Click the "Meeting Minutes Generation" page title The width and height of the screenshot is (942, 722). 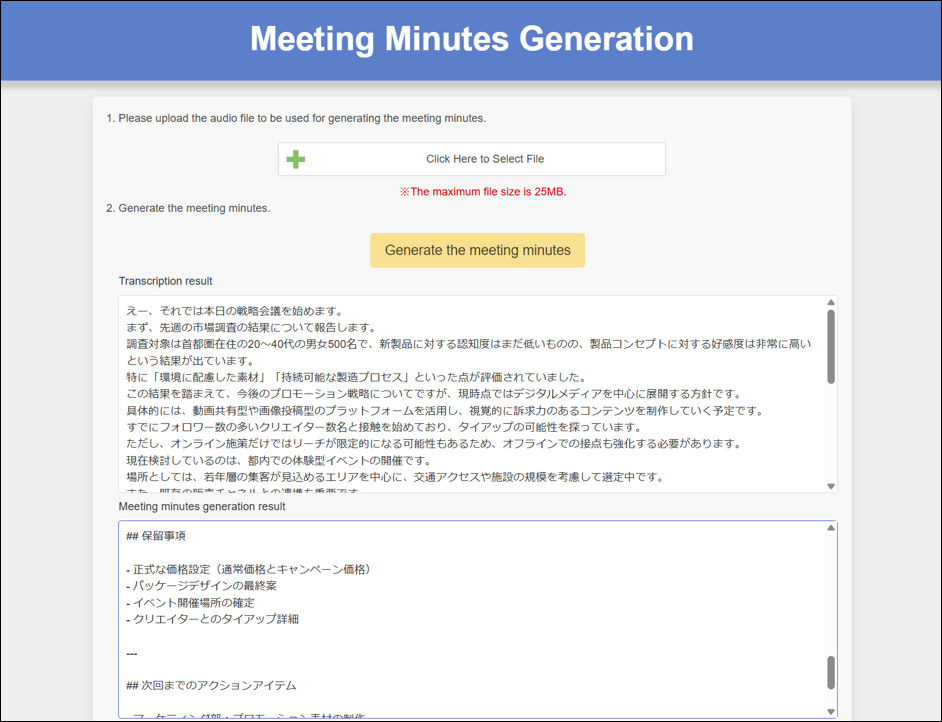pyautogui.click(x=471, y=39)
